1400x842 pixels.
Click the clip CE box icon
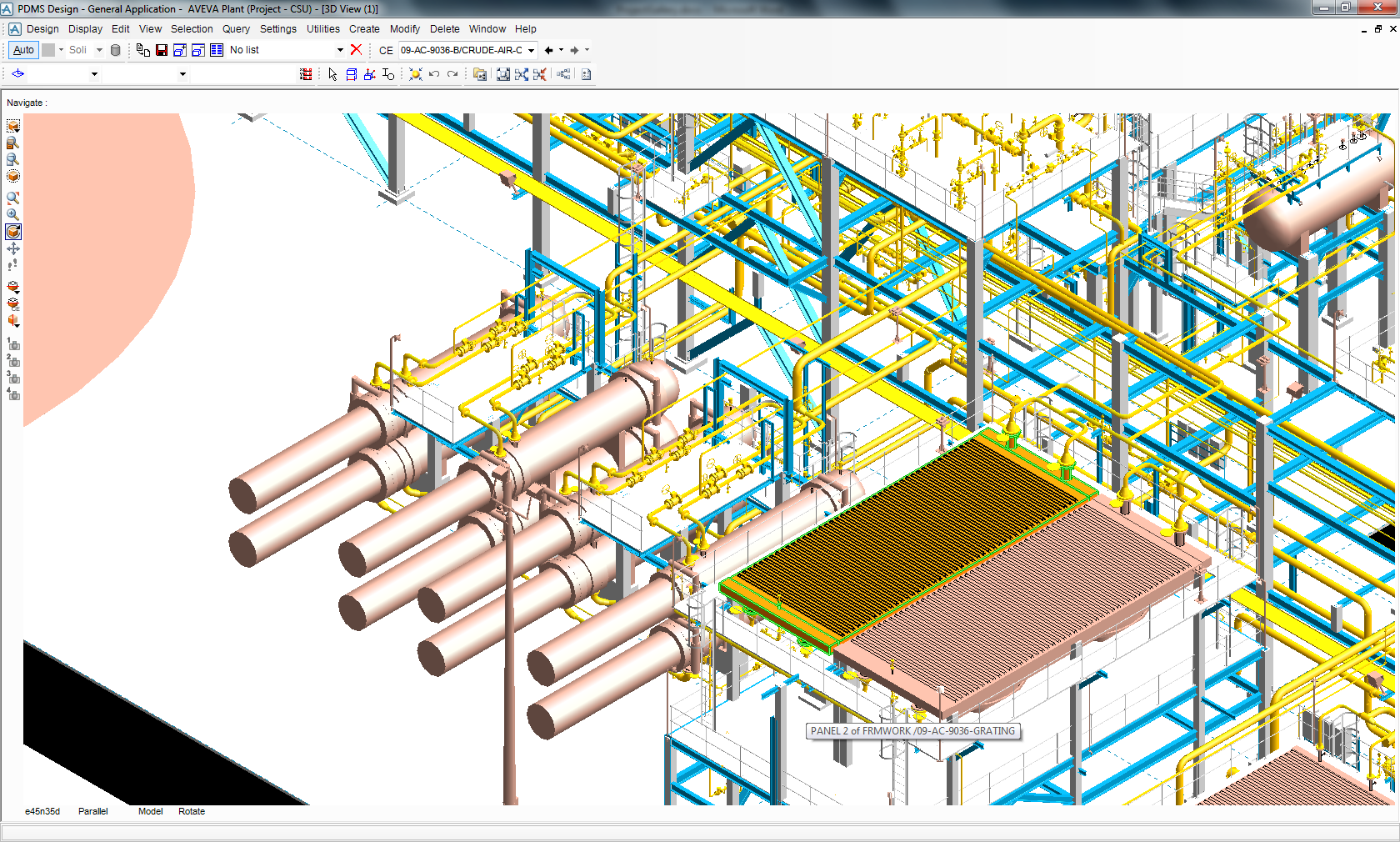tap(13, 303)
